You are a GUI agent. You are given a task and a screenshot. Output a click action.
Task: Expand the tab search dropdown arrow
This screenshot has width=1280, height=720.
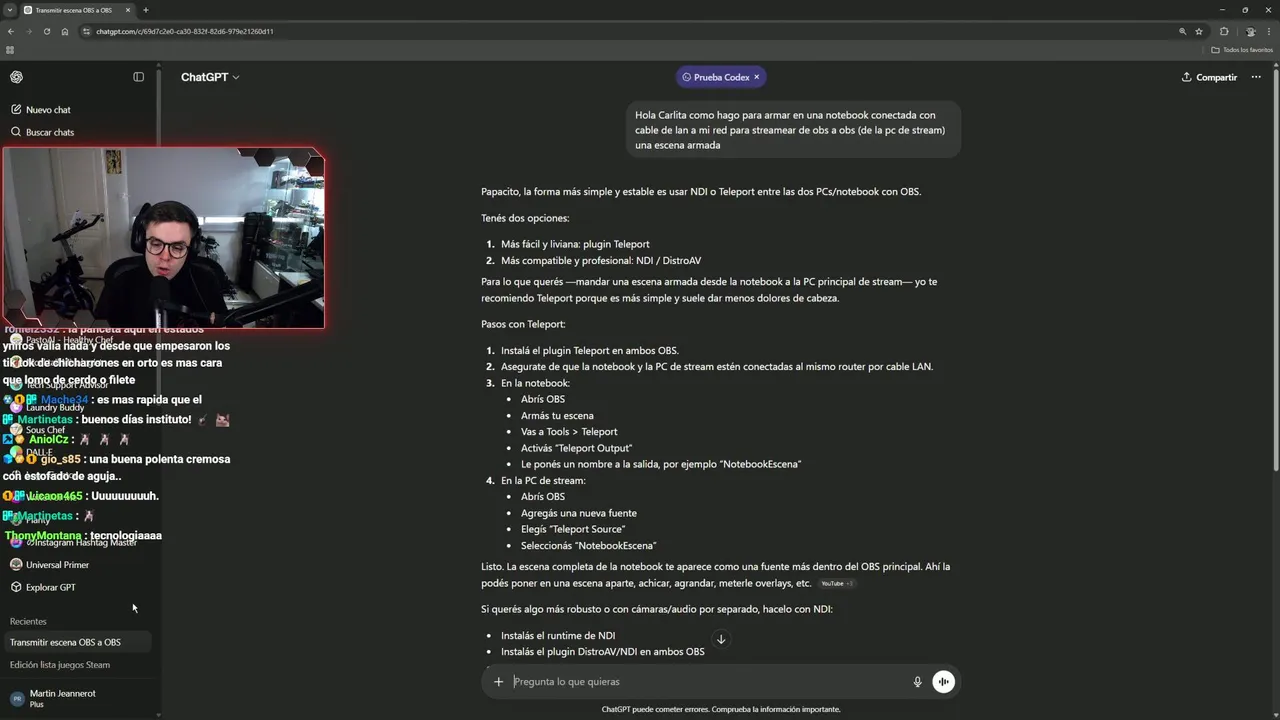[10, 10]
